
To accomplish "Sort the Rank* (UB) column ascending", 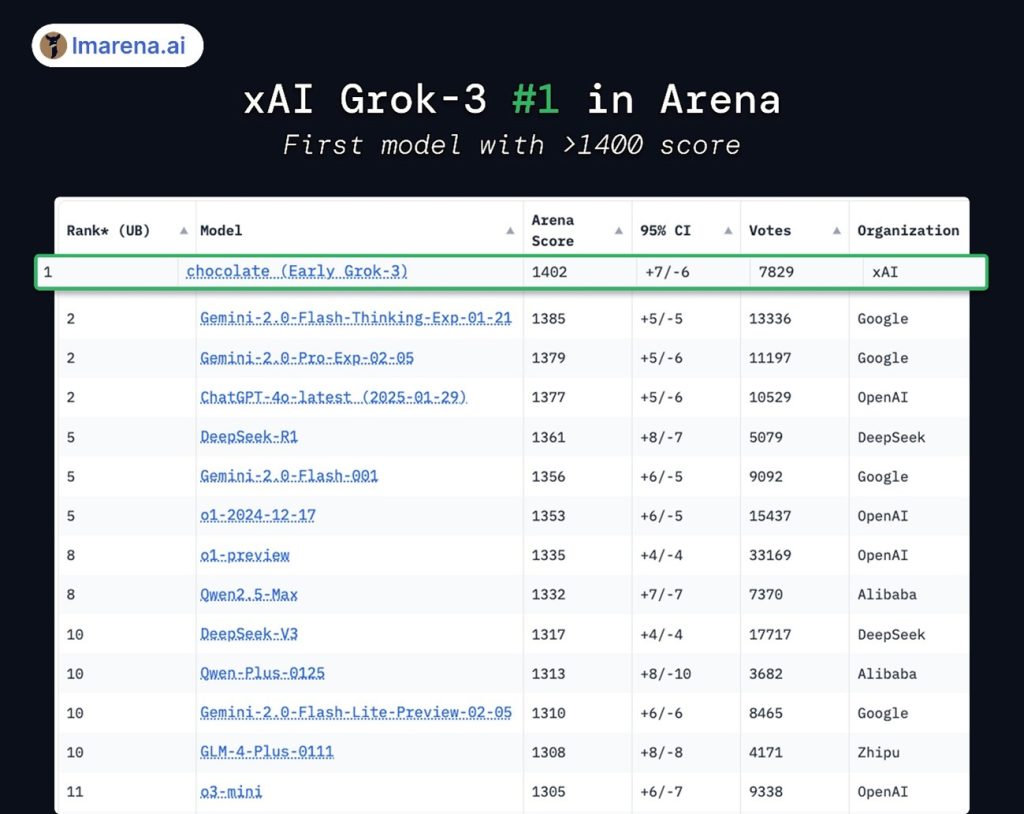I will tap(183, 230).
